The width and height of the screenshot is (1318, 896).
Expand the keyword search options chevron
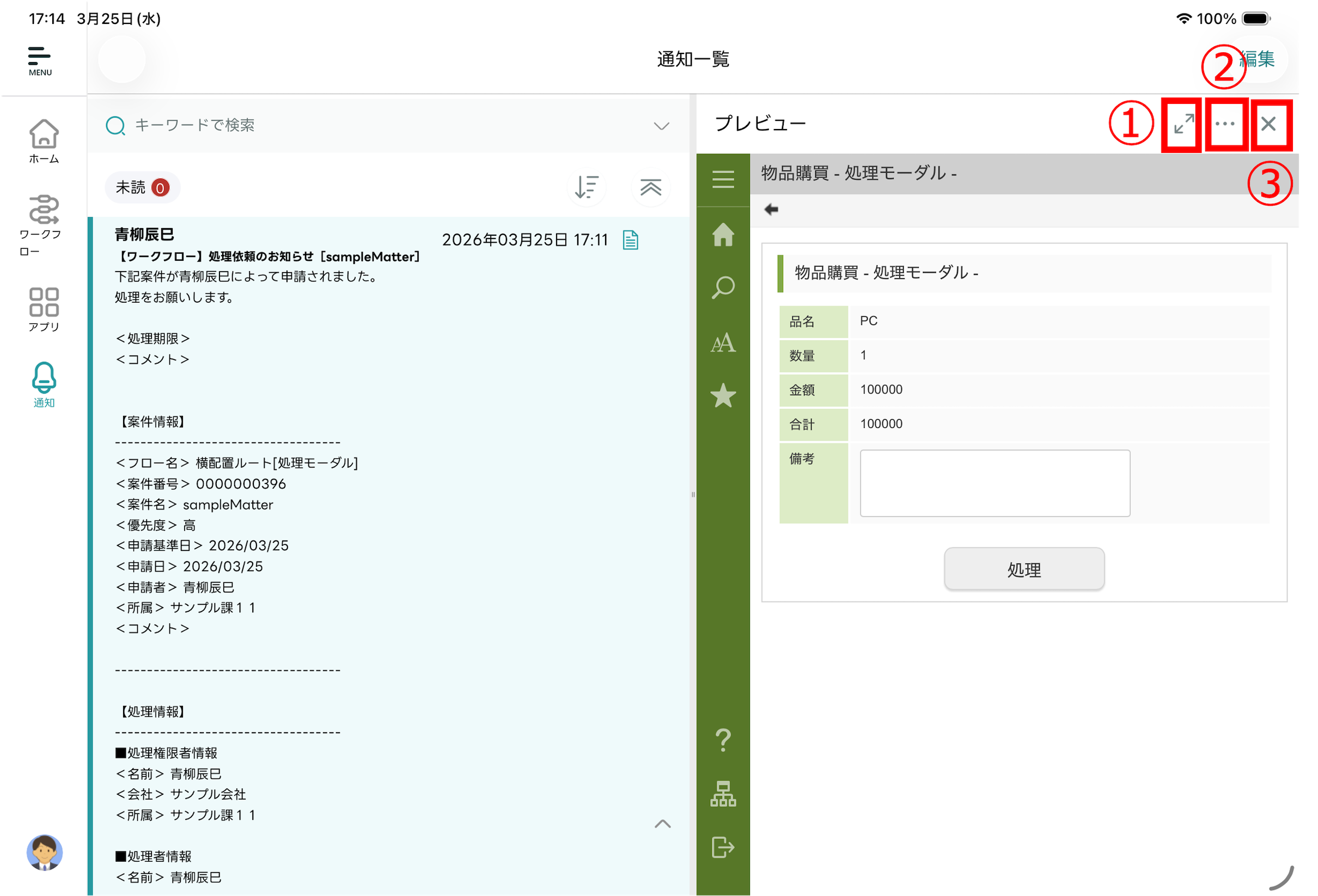point(660,126)
